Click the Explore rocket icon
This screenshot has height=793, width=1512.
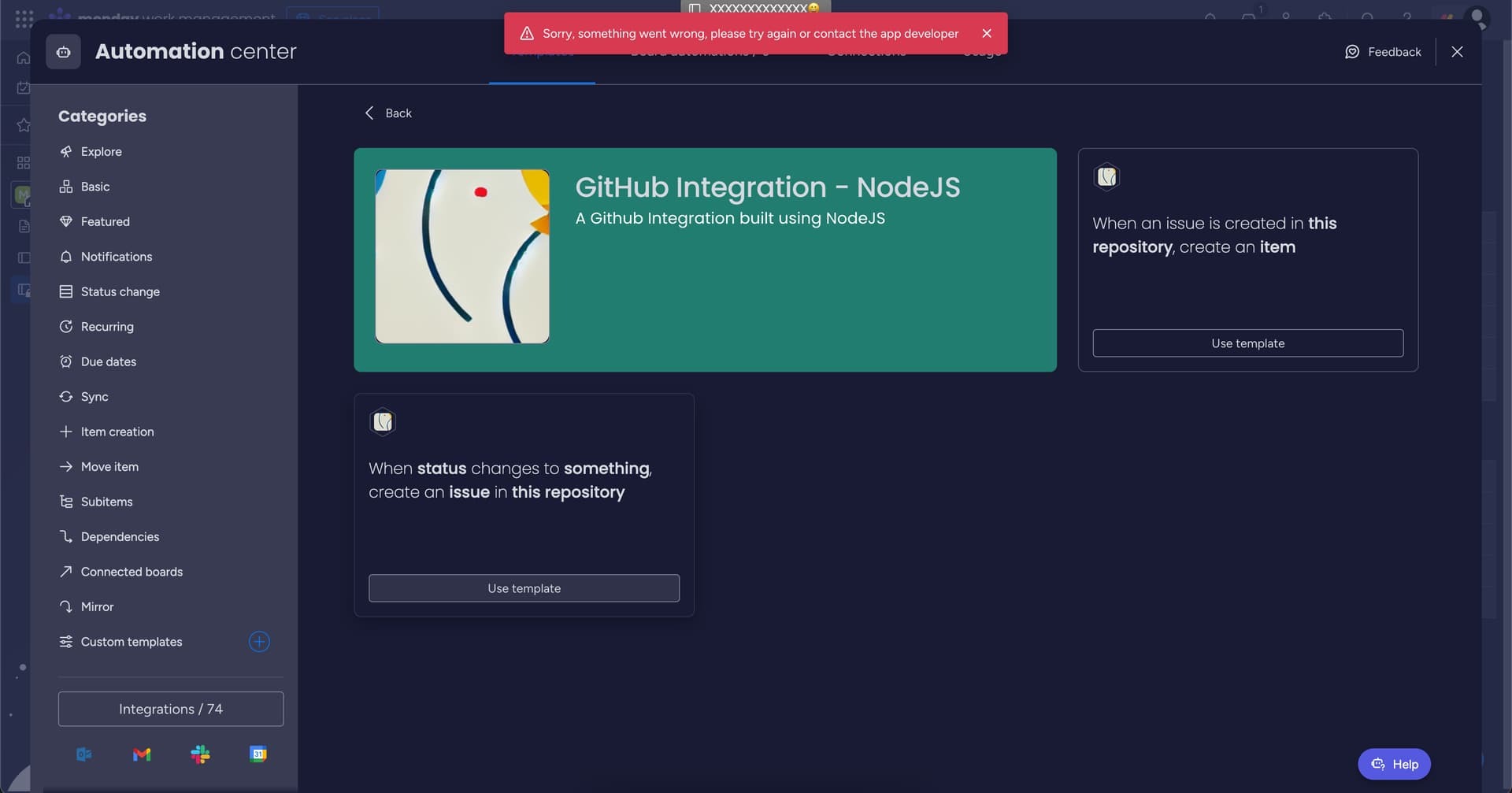pos(66,151)
